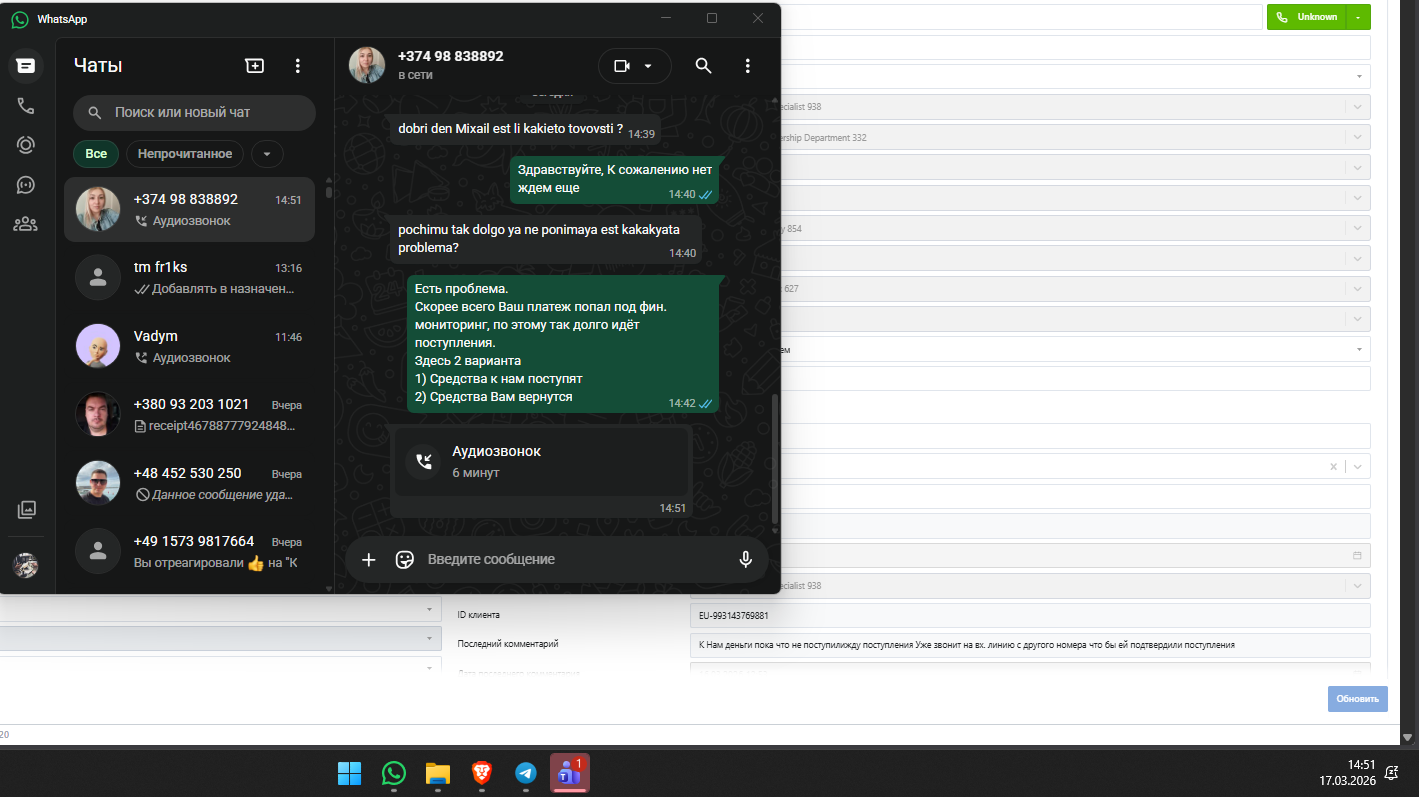
Task: Open the Status updates icon in sidebar
Action: (26, 145)
